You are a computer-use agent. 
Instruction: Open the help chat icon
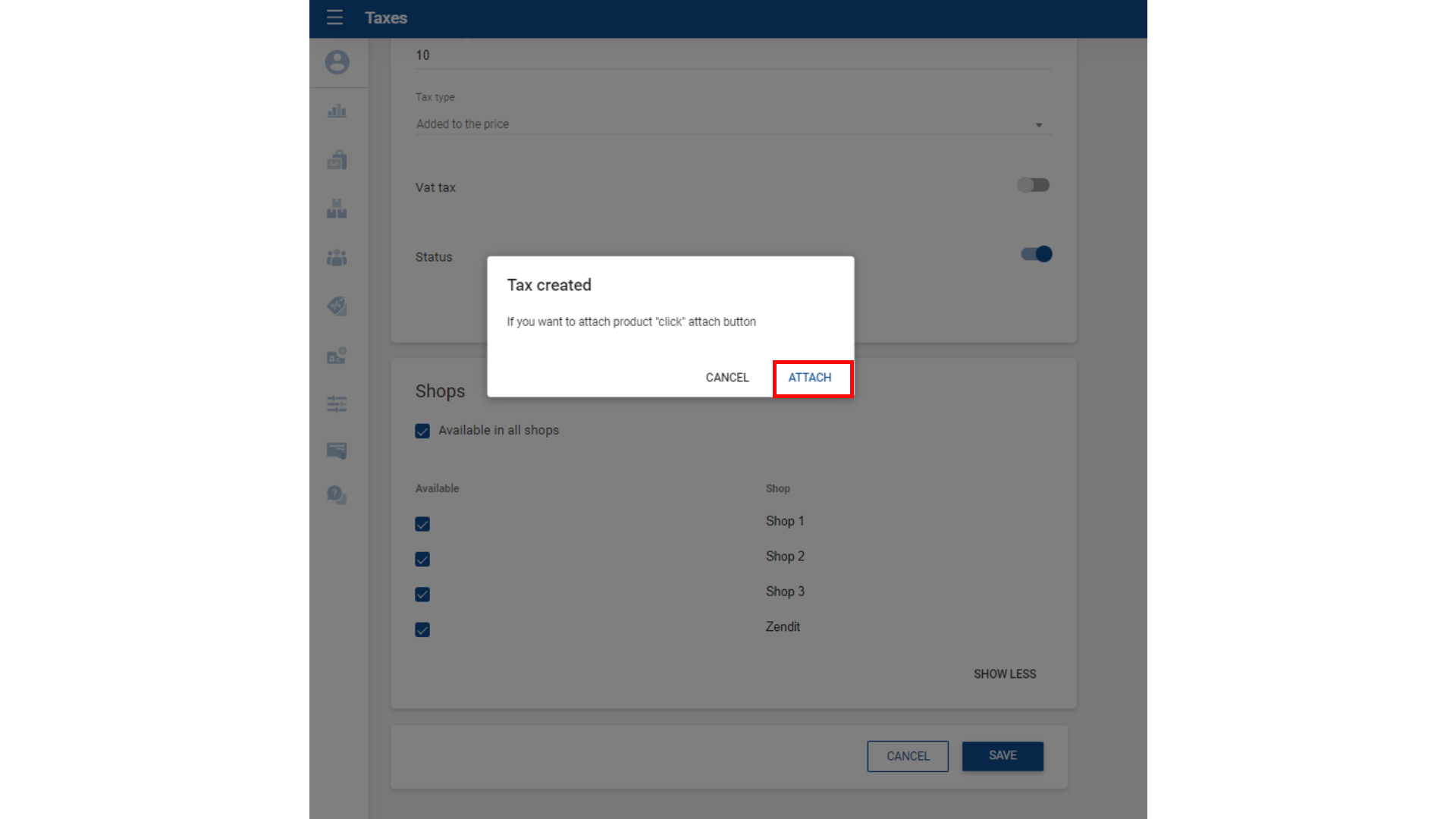click(337, 495)
